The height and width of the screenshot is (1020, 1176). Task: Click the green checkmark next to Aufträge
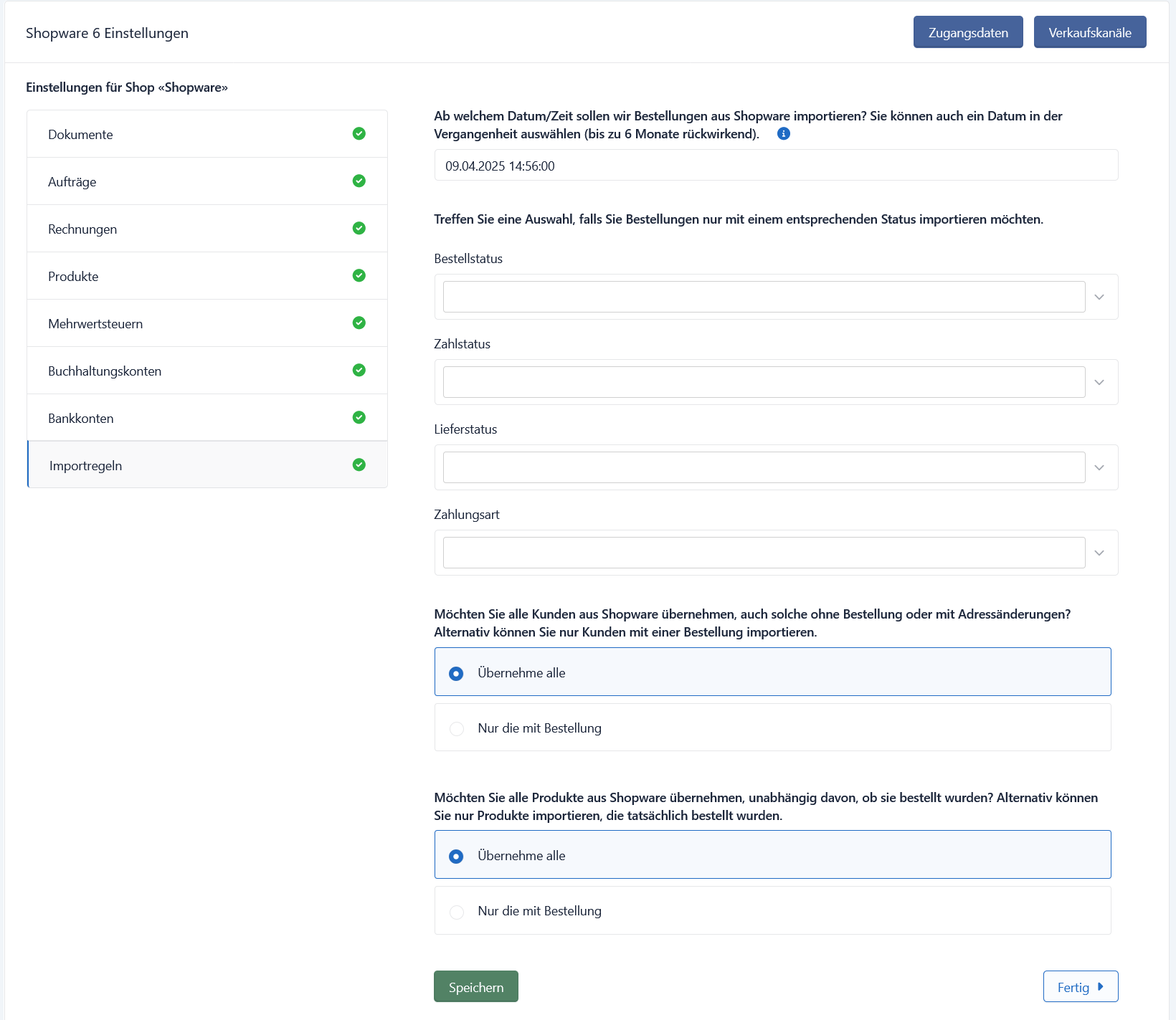point(359,181)
